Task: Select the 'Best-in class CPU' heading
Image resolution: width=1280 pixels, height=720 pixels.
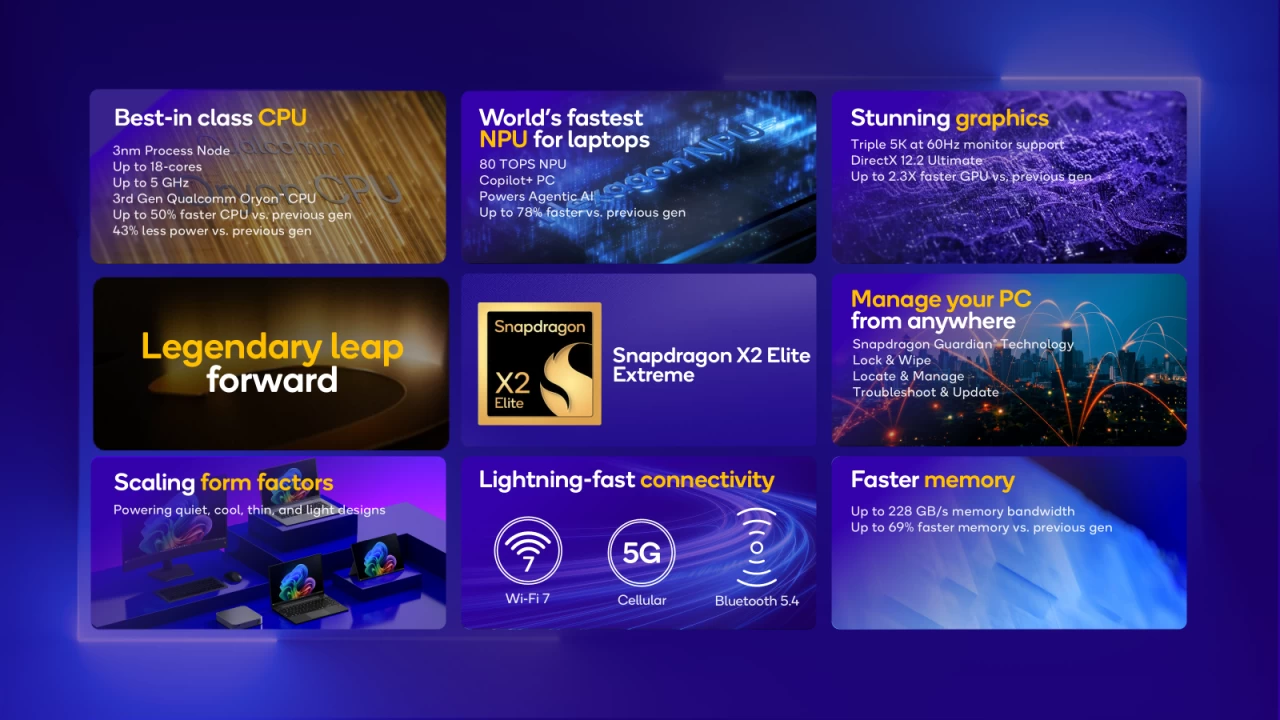Action: 210,118
